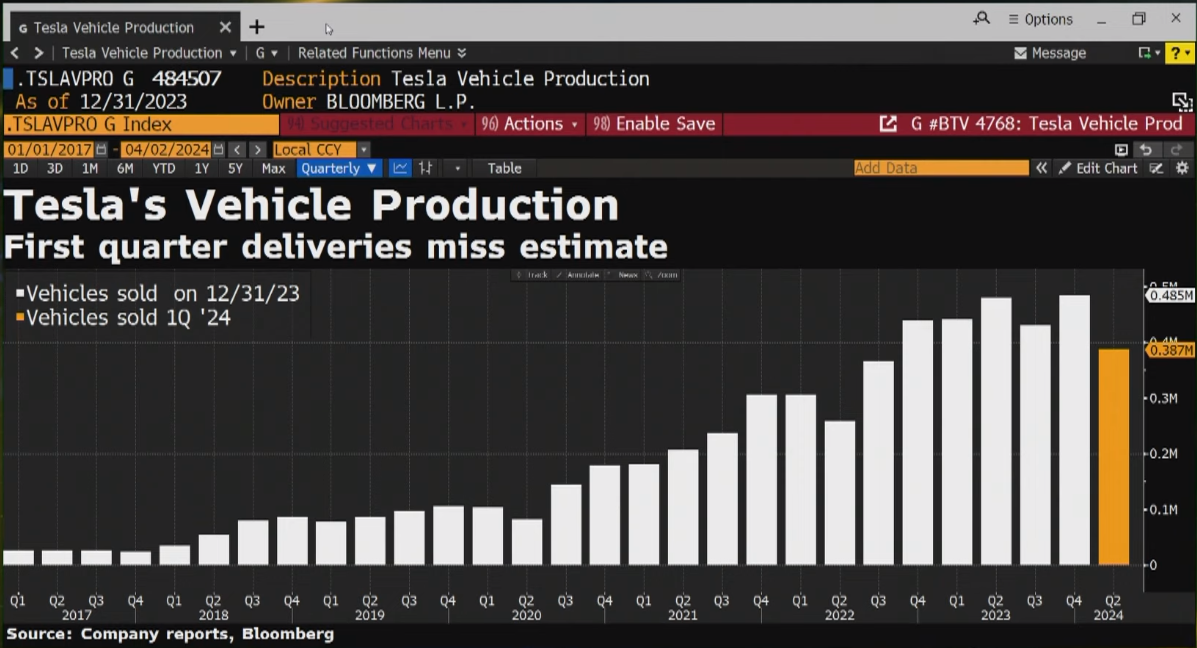
Task: Open the Local CCY currency dropdown
Action: 321,150
